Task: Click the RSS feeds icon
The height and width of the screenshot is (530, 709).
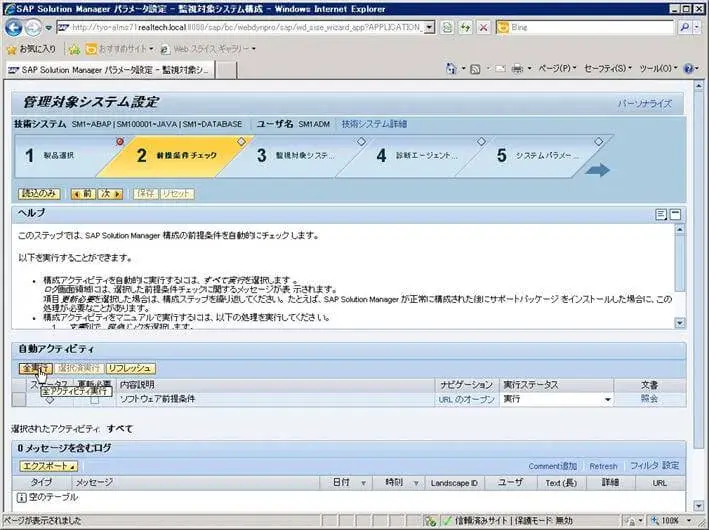Action: (x=475, y=69)
